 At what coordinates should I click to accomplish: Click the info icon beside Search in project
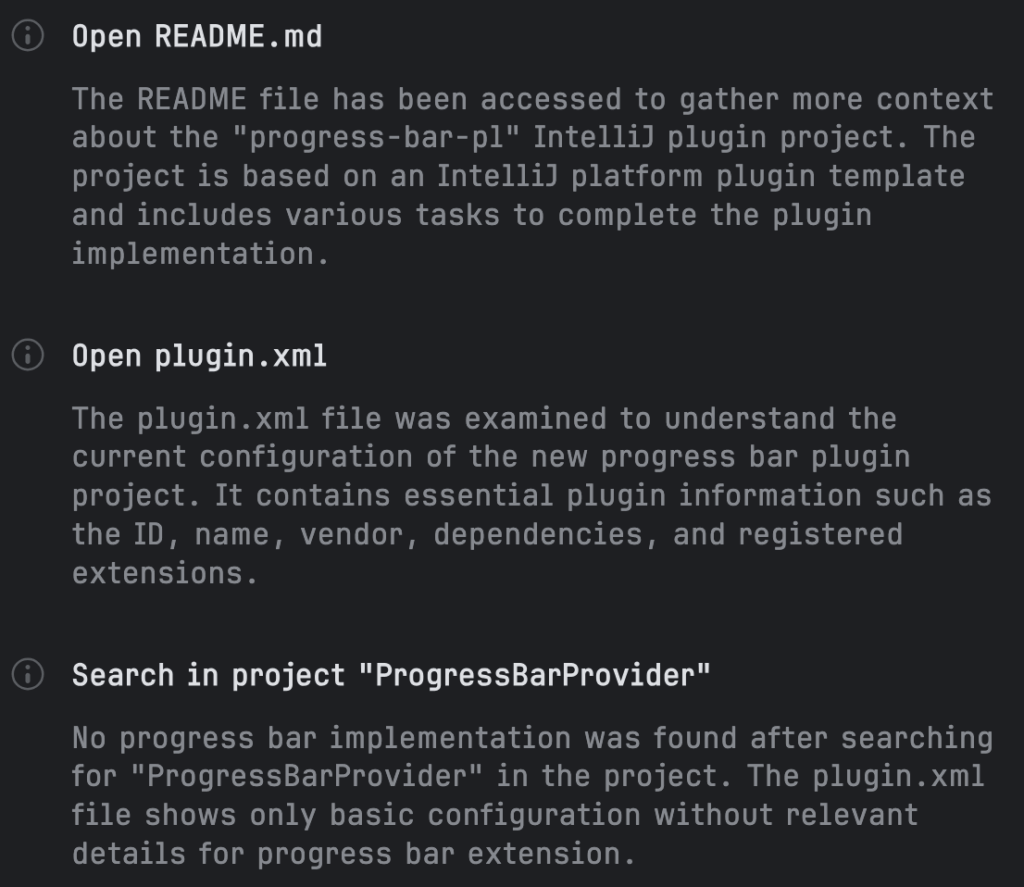point(29,675)
